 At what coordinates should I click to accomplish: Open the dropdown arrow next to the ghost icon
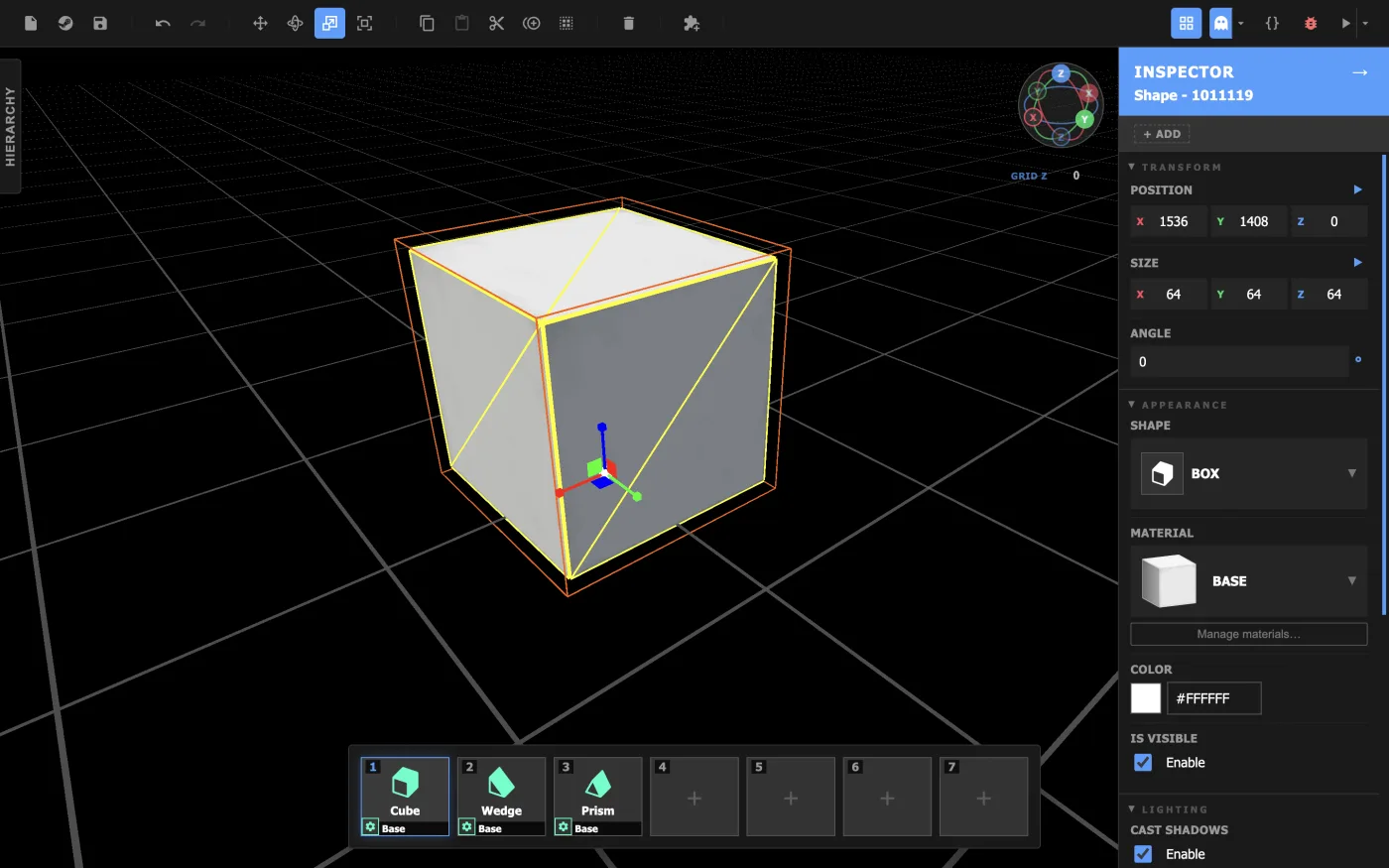tap(1240, 23)
